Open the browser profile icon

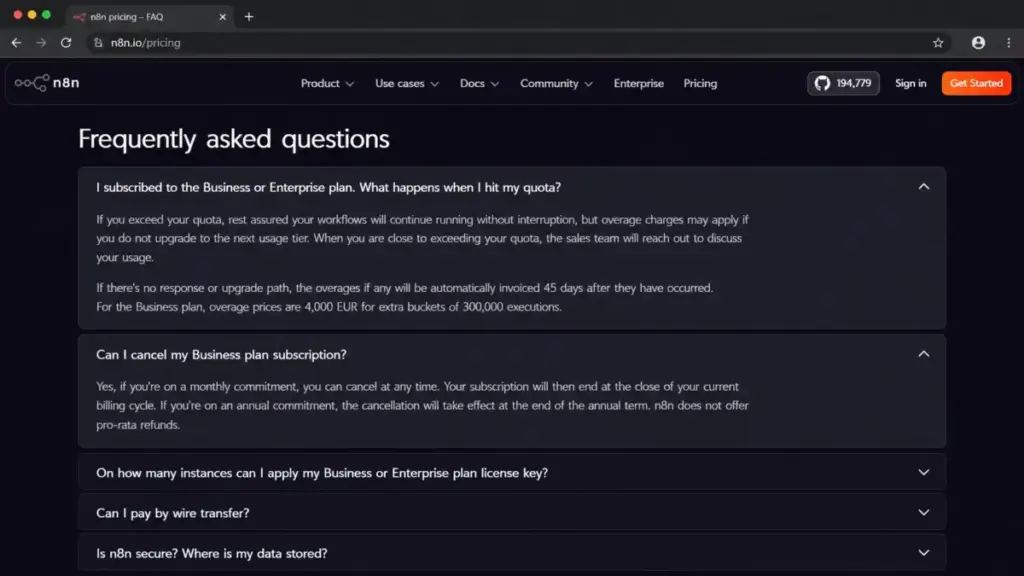(x=978, y=42)
